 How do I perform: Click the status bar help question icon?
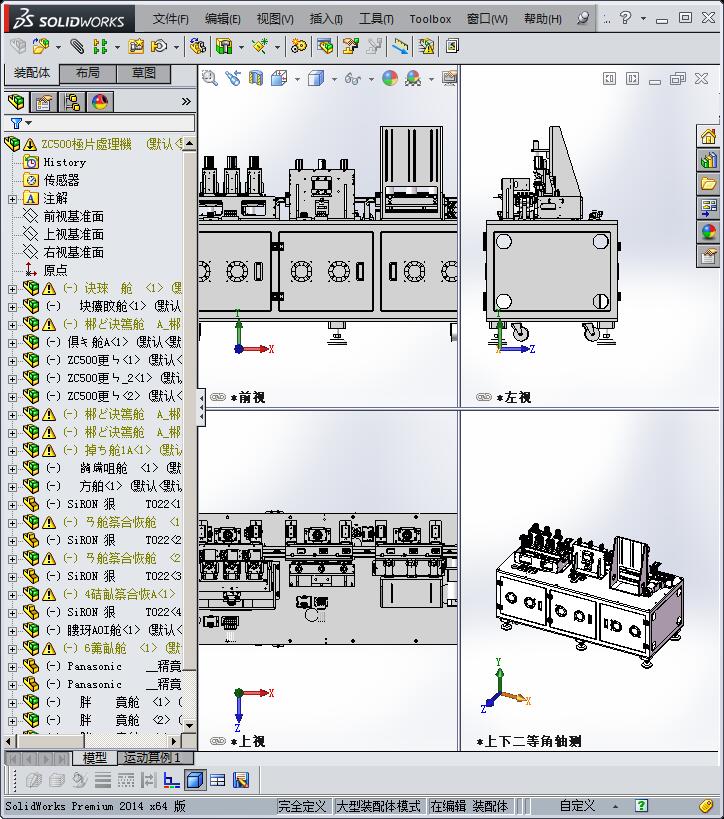pyautogui.click(x=641, y=806)
